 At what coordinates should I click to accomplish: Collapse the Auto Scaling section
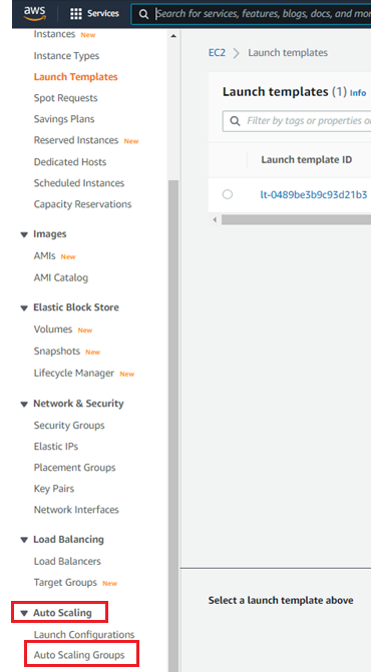coord(24,613)
